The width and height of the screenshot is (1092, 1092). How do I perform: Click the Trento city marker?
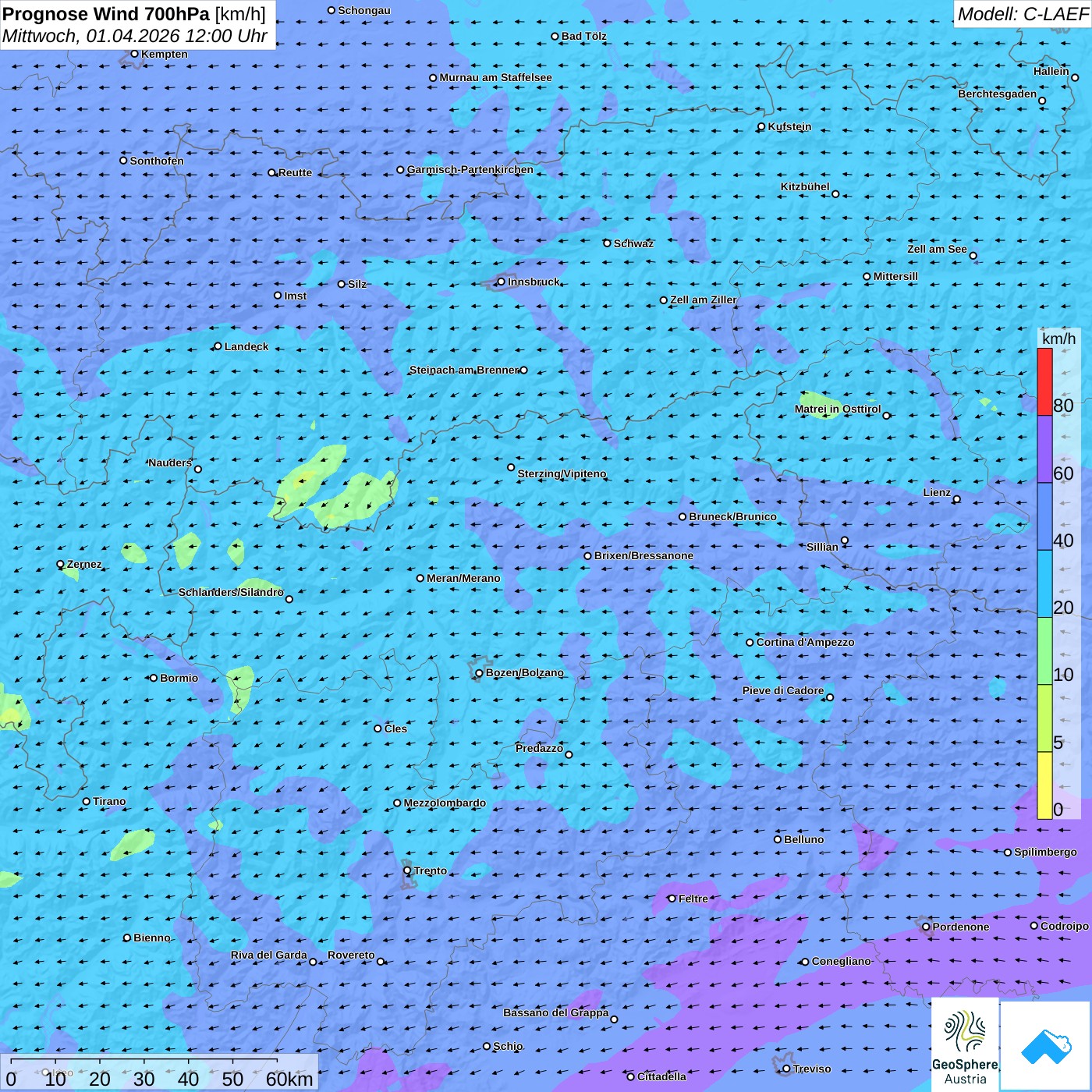coord(407,870)
